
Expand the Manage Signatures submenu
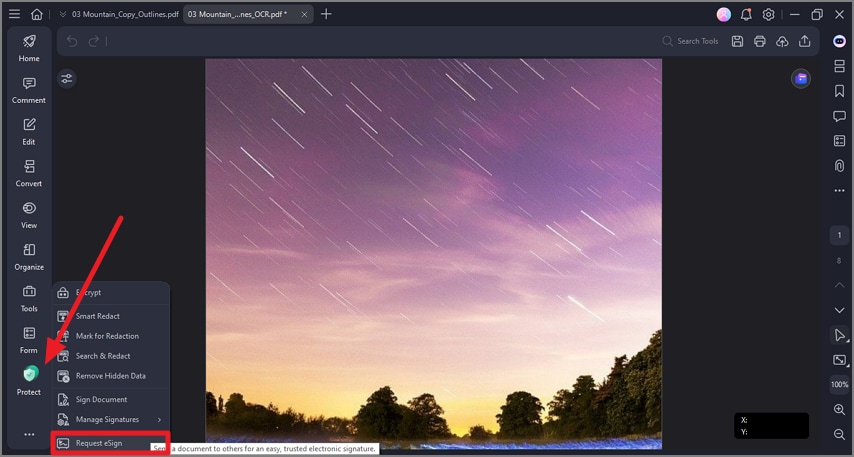[111, 419]
